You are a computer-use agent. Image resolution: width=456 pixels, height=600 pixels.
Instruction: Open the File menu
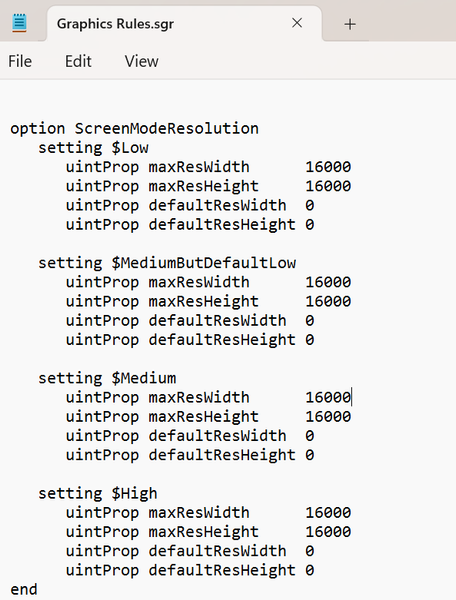pos(20,61)
